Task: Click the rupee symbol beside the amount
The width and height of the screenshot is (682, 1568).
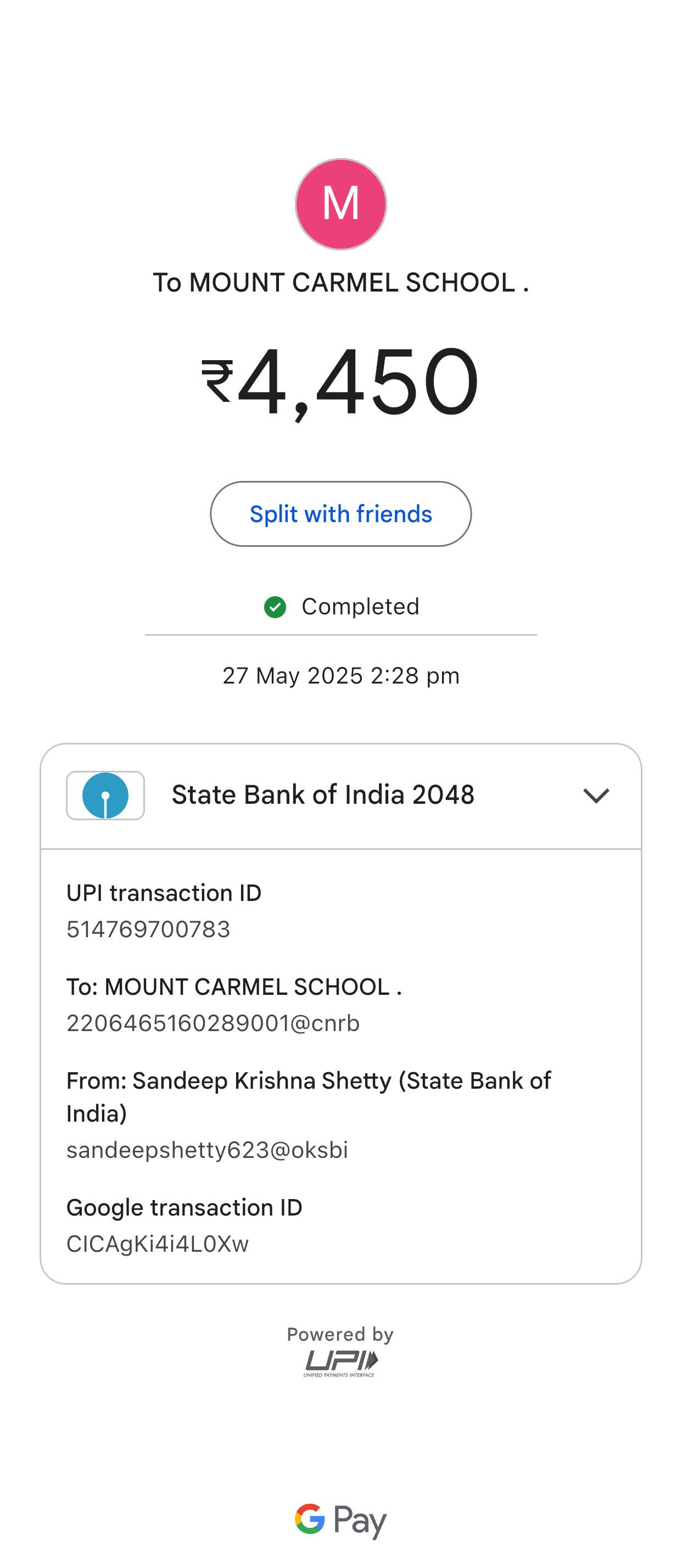Action: click(217, 381)
